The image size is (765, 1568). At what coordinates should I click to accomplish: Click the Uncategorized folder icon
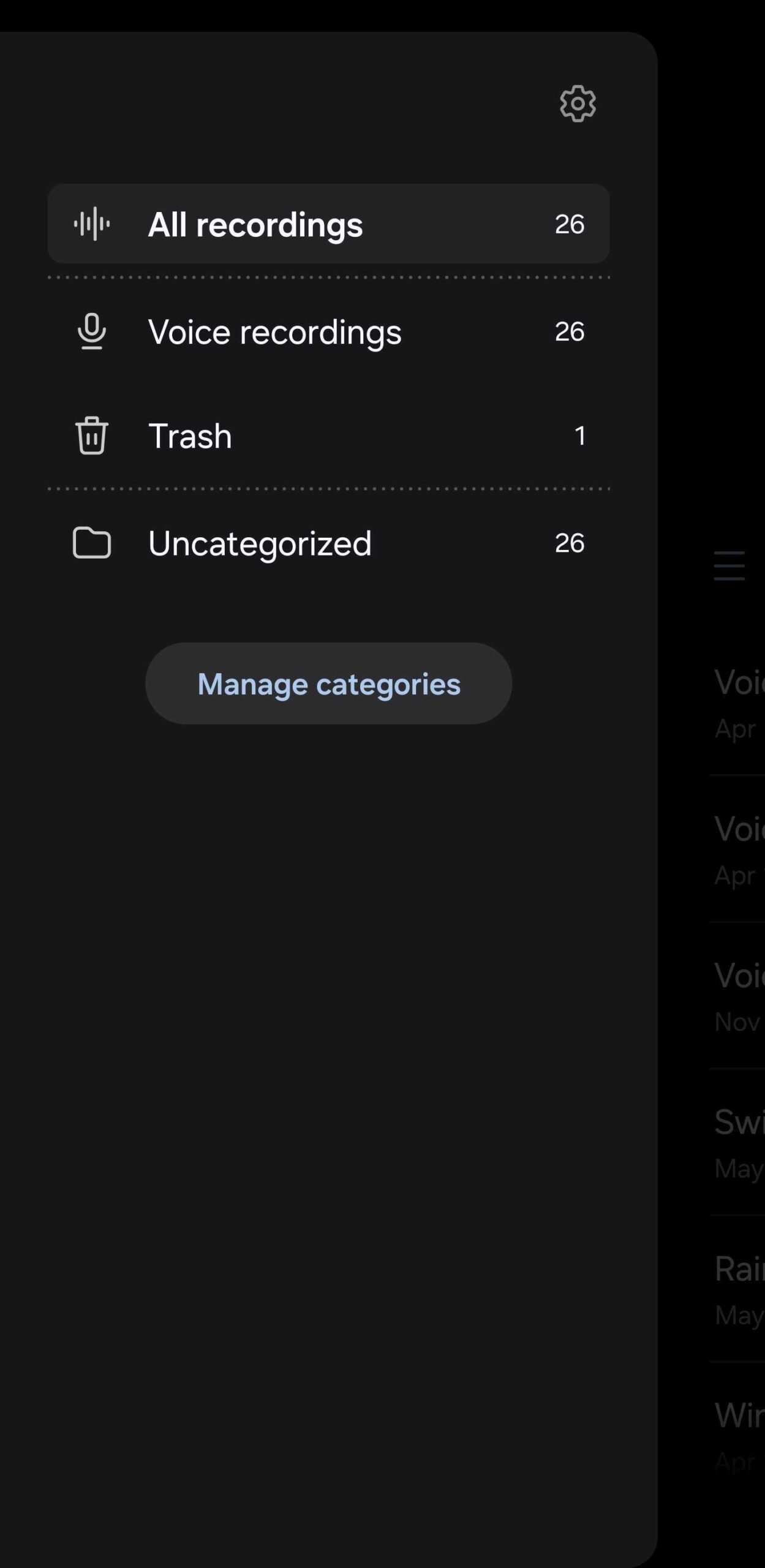pyautogui.click(x=92, y=543)
